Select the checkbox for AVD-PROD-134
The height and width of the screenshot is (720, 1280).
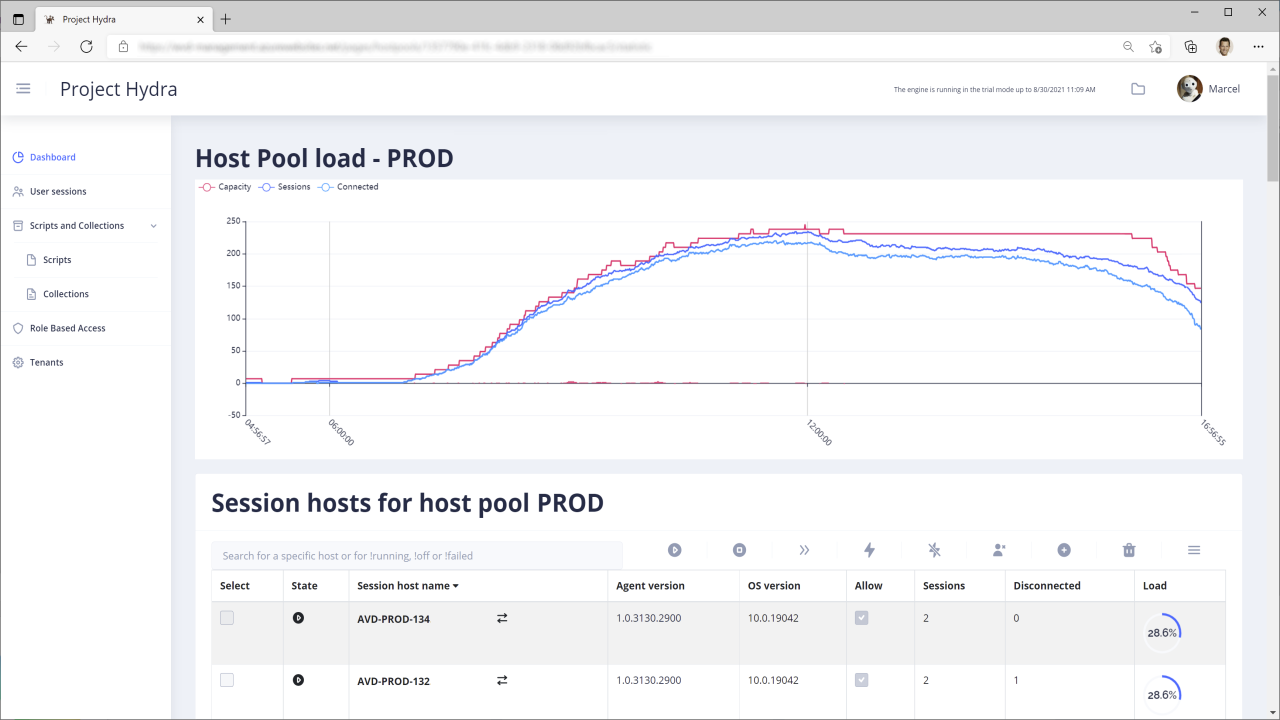point(227,618)
